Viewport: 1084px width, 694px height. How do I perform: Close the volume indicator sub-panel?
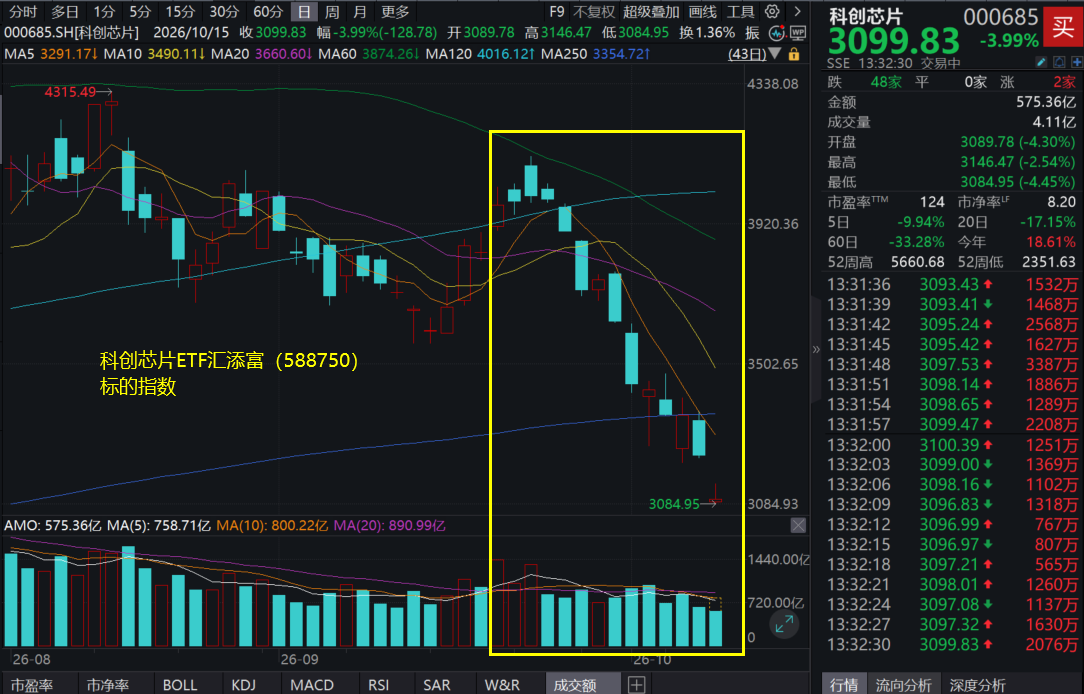point(798,525)
